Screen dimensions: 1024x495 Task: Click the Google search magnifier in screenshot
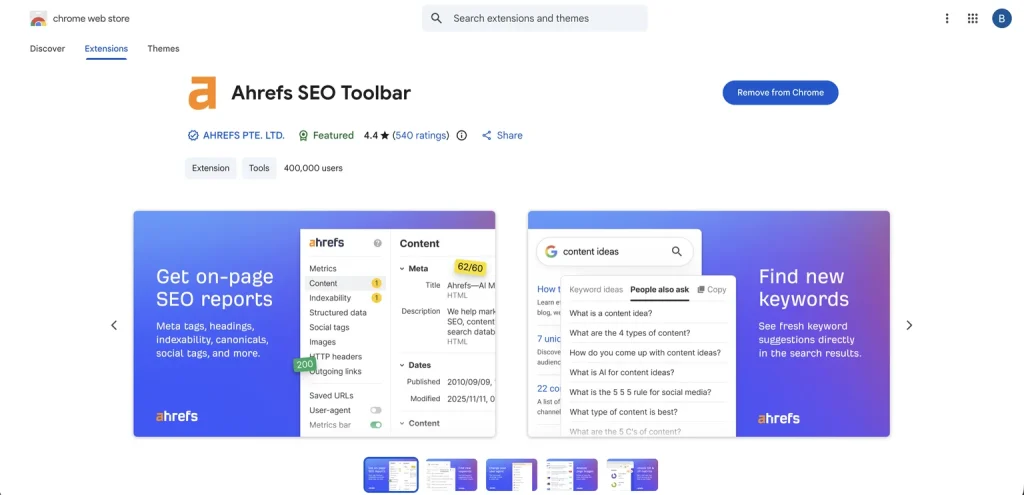click(677, 251)
